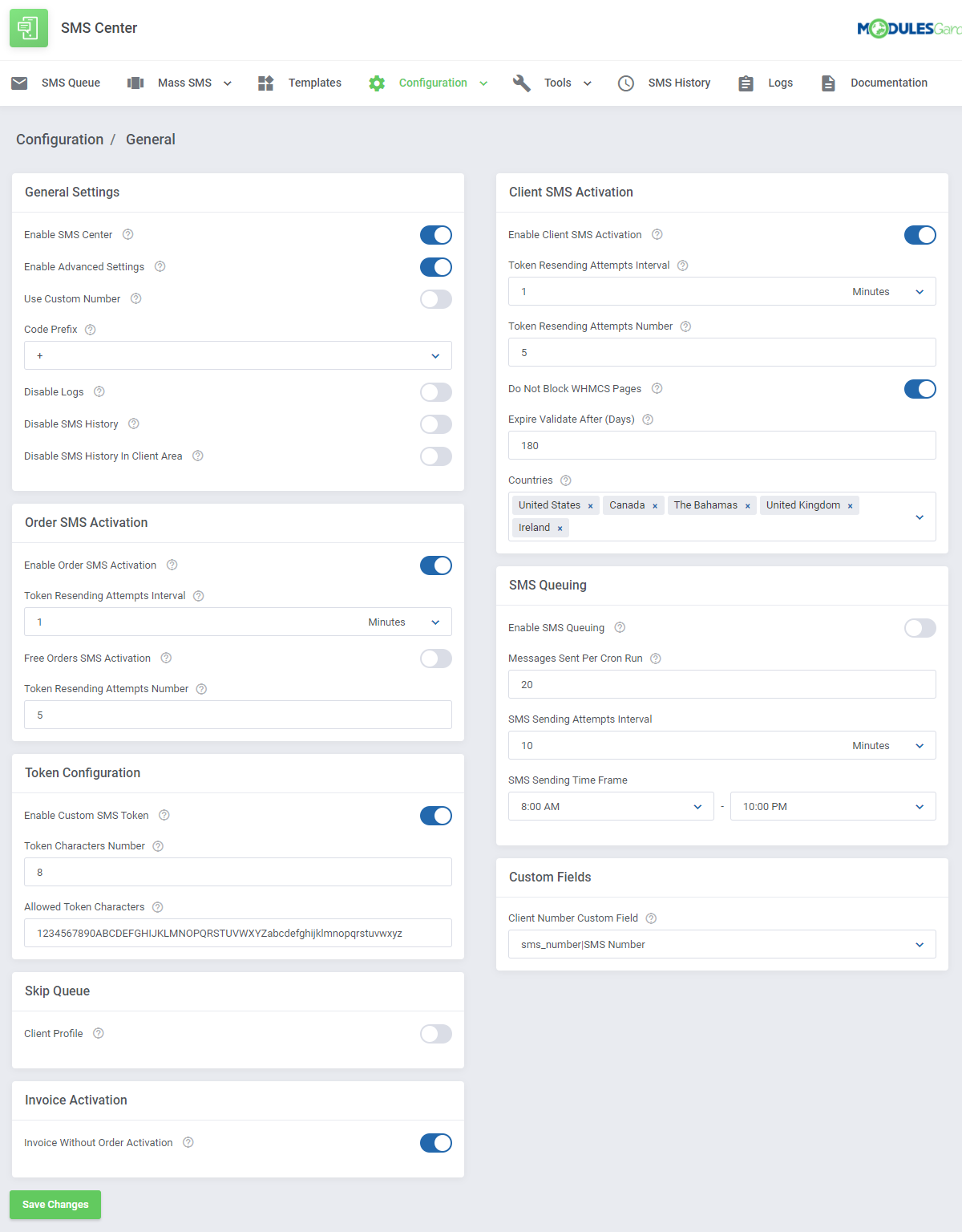Click the Save Changes button
The width and height of the screenshot is (962, 1232).
point(55,1205)
